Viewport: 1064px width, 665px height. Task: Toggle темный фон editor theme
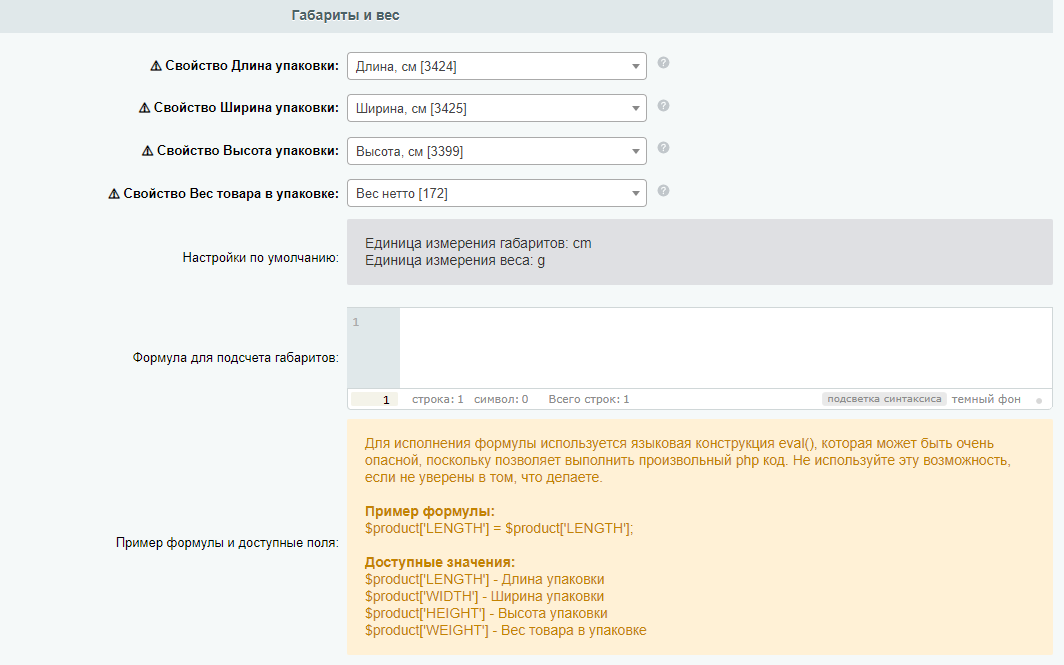tap(986, 399)
